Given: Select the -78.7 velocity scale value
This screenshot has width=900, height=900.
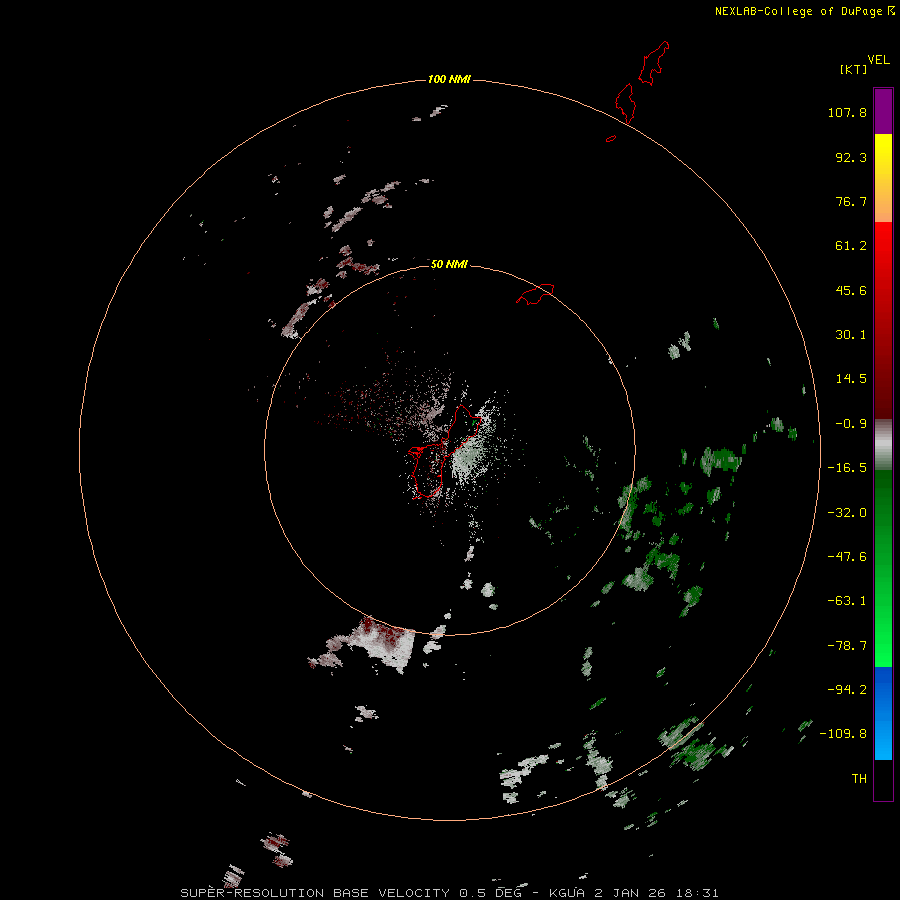Looking at the screenshot, I should click(x=847, y=646).
